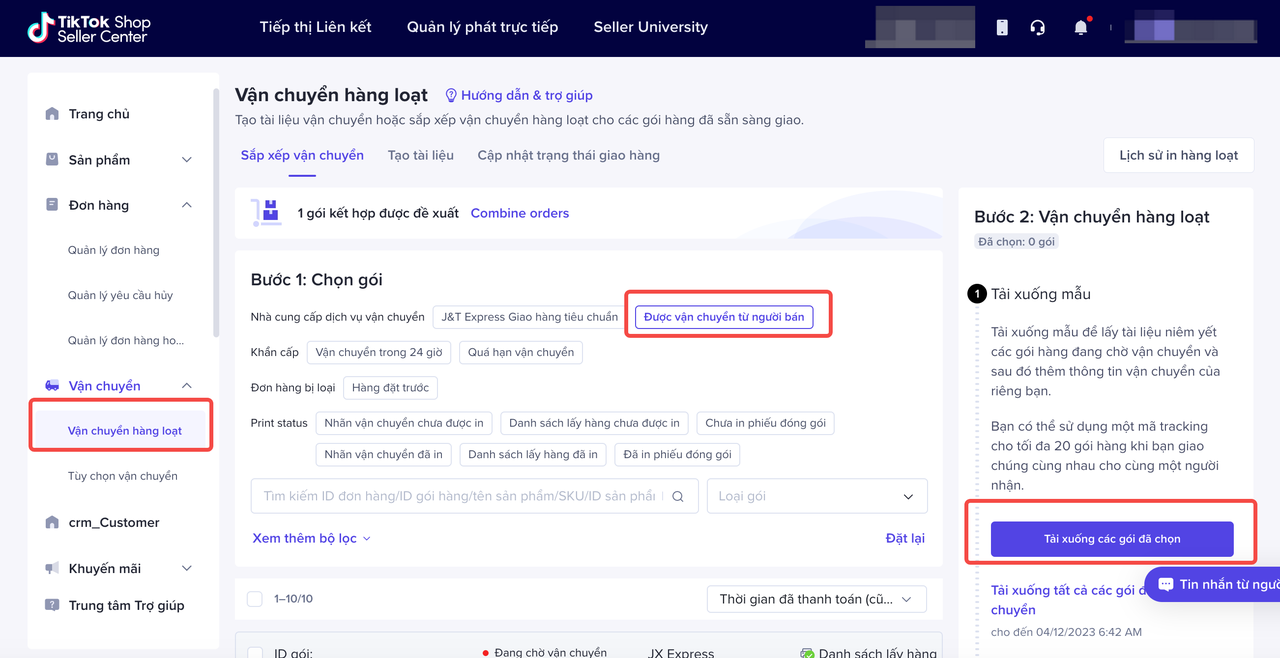Click the Tải xuống các gói đã chọn button
1280x658 pixels.
point(1112,539)
